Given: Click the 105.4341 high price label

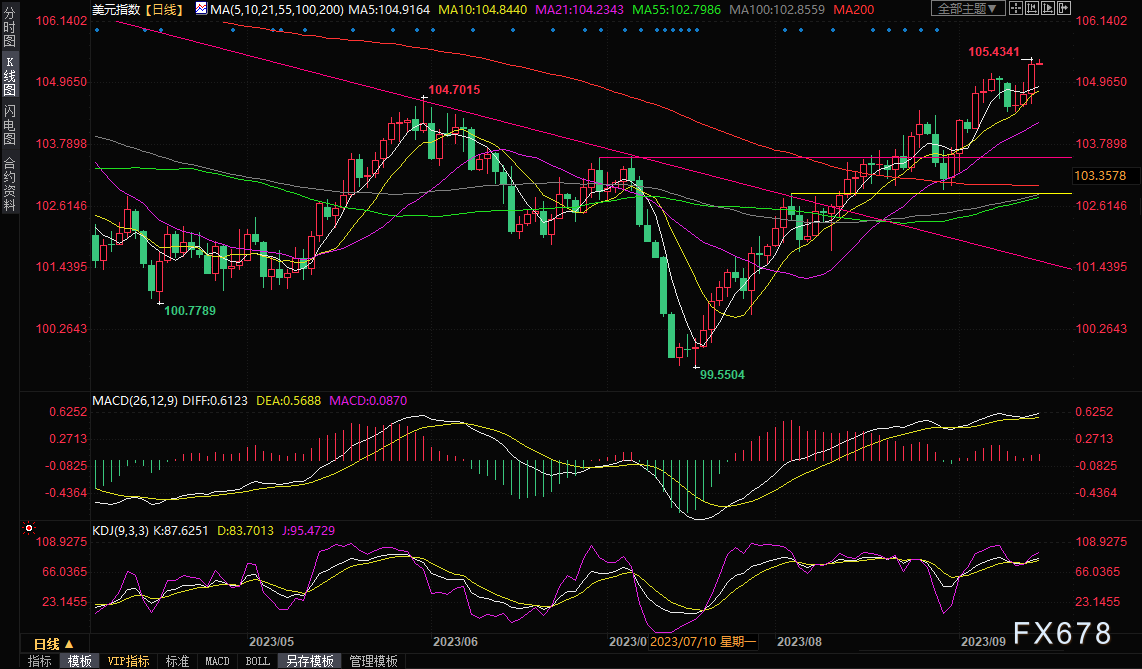Looking at the screenshot, I should [993, 52].
